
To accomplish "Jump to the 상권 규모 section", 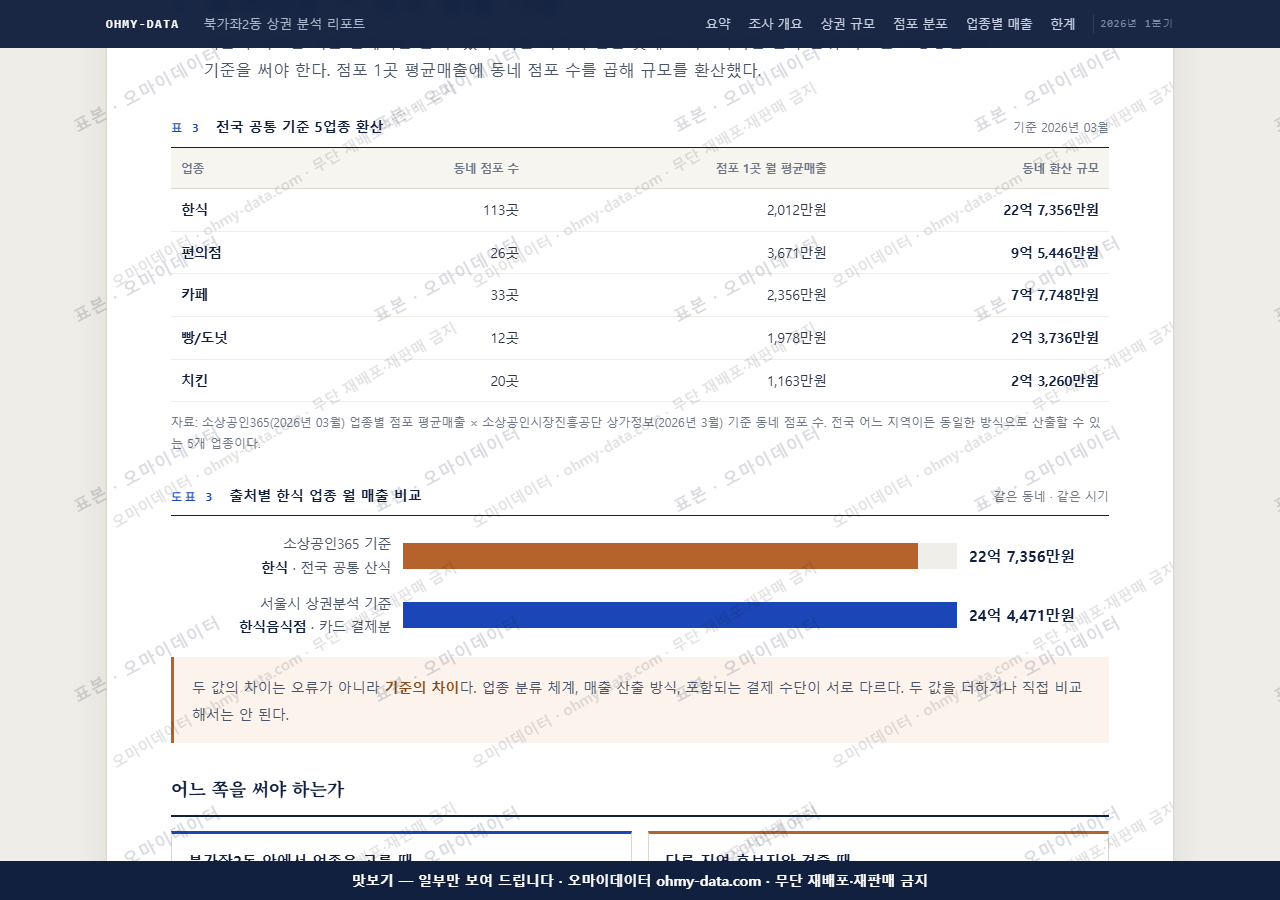I will pyautogui.click(x=847, y=23).
